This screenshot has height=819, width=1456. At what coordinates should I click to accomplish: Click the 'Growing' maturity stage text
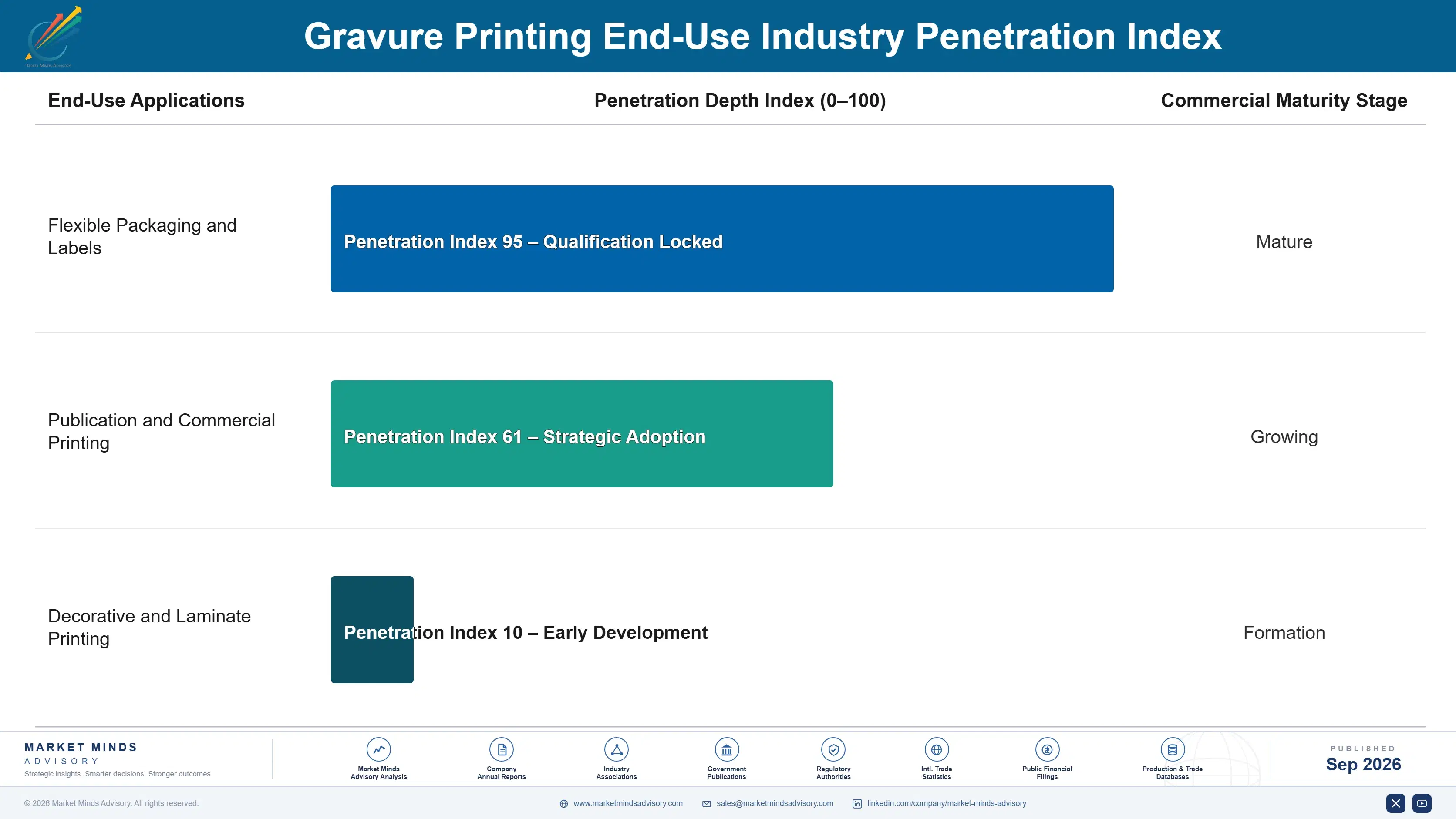(1284, 437)
